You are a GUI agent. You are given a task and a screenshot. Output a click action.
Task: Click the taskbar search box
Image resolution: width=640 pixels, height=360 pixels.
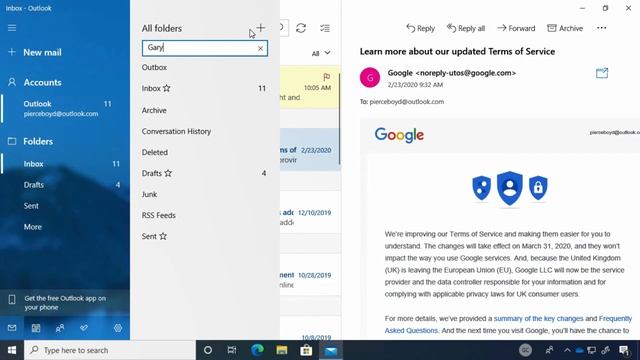(110, 350)
